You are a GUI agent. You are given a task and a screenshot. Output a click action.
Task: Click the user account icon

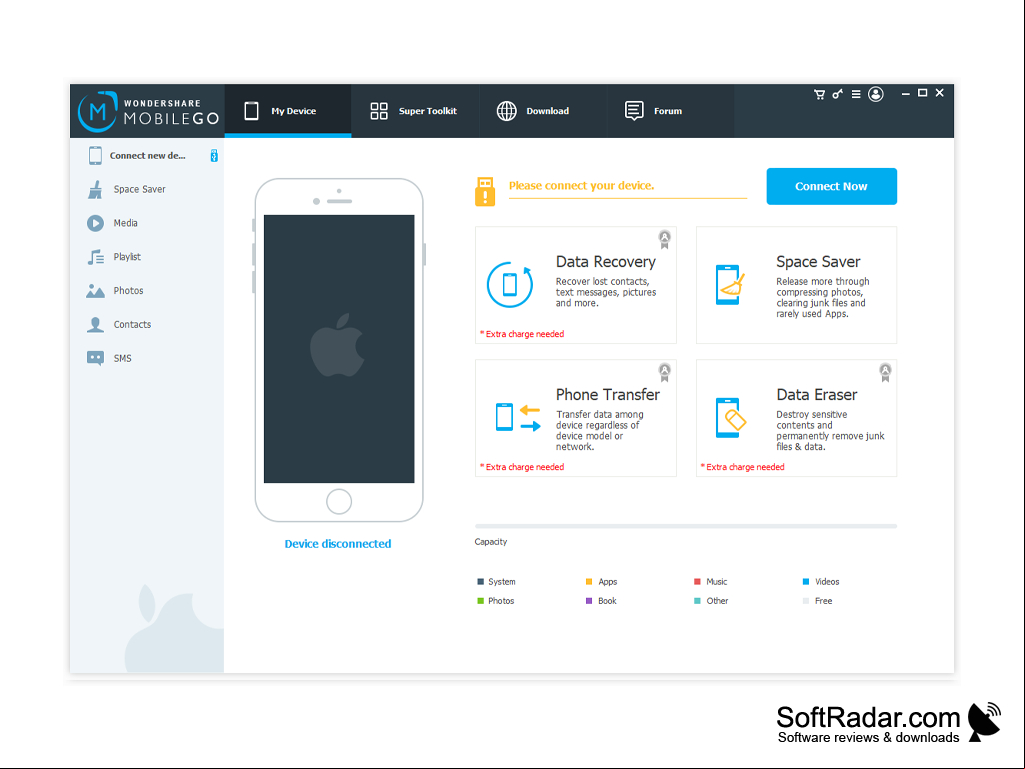876,94
